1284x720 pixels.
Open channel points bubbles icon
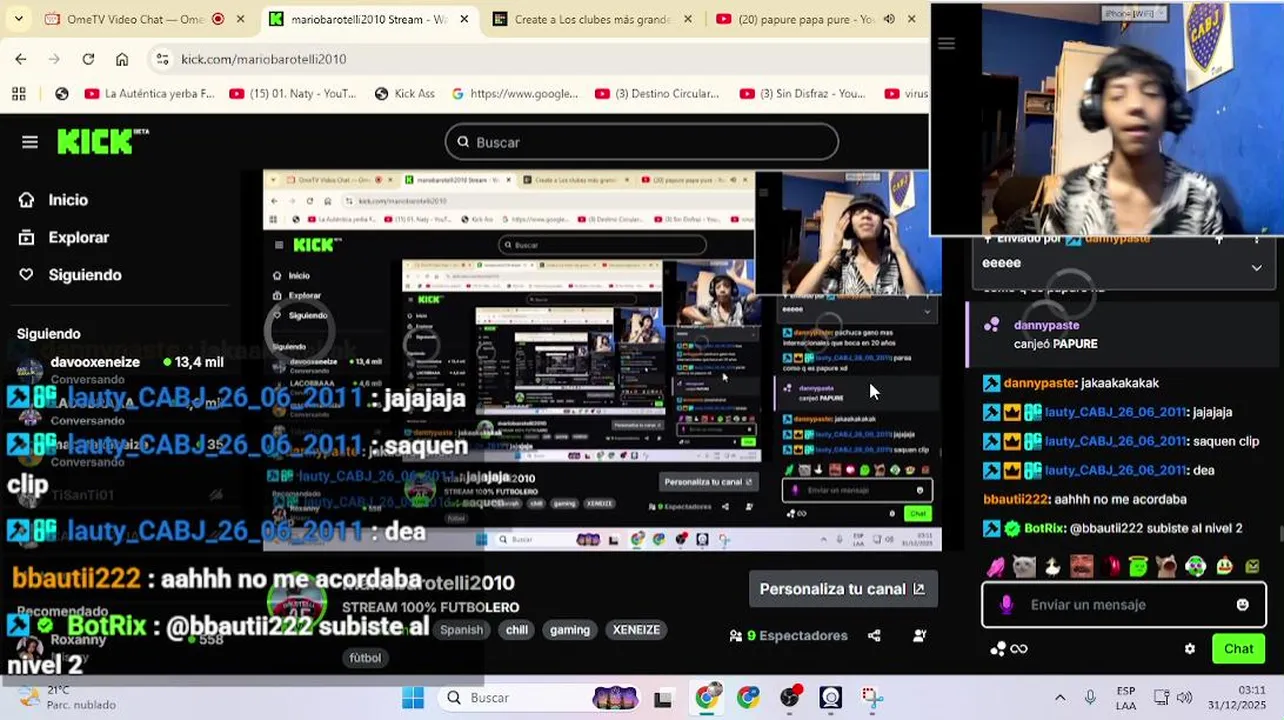[997, 649]
